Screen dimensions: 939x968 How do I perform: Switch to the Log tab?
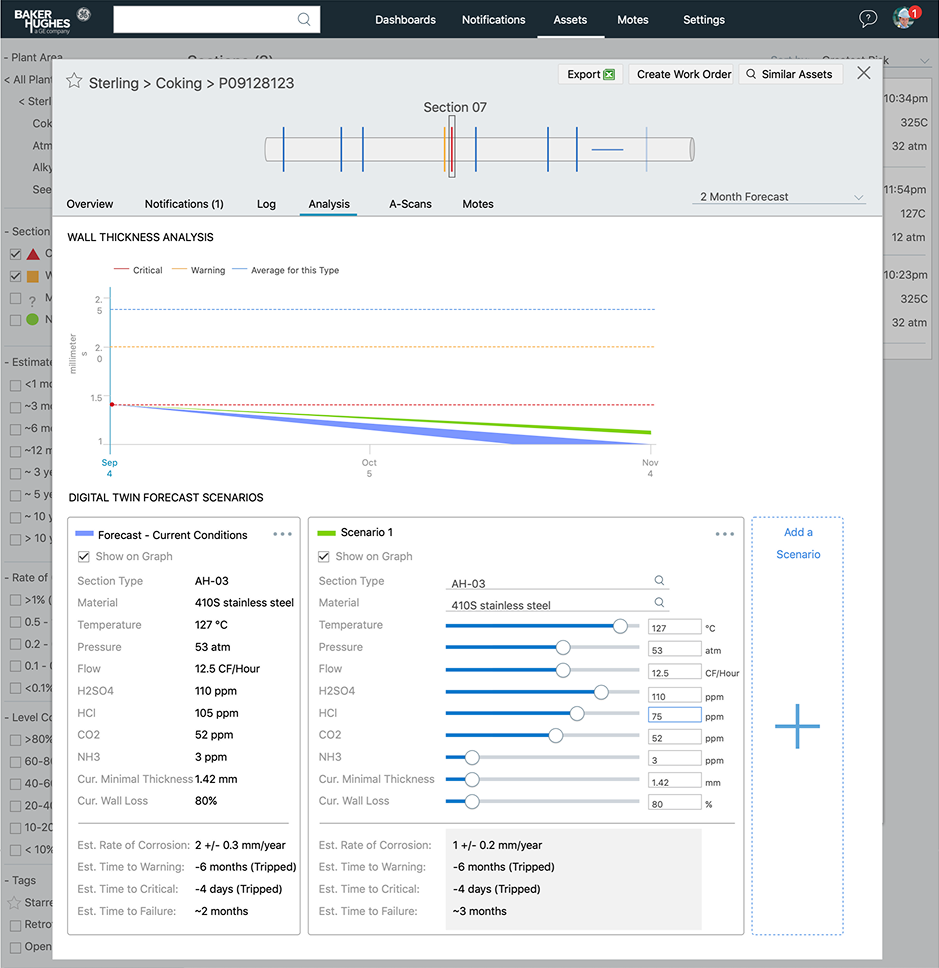(266, 204)
